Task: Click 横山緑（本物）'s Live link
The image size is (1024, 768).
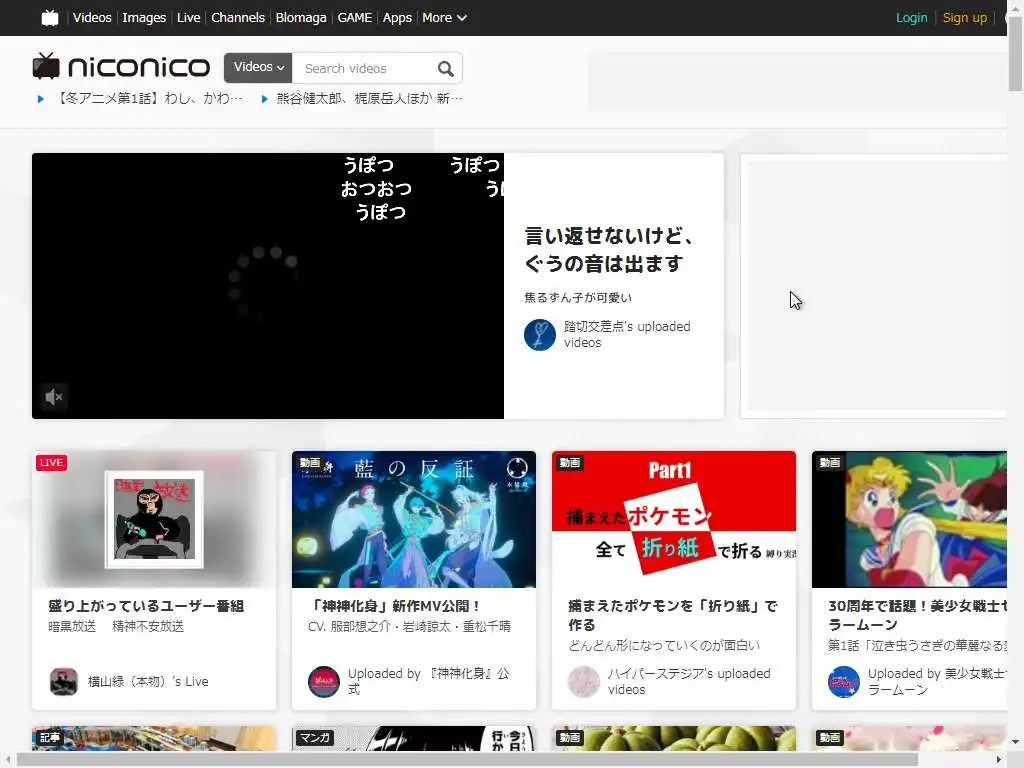Action: 148,681
